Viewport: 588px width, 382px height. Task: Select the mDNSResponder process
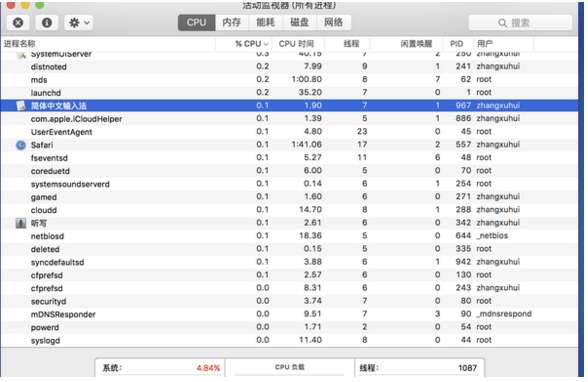coord(63,315)
